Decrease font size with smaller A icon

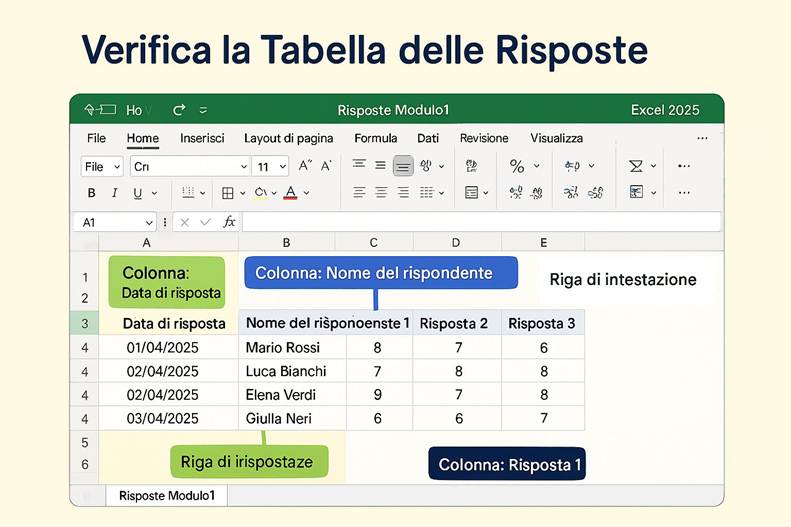click(326, 166)
